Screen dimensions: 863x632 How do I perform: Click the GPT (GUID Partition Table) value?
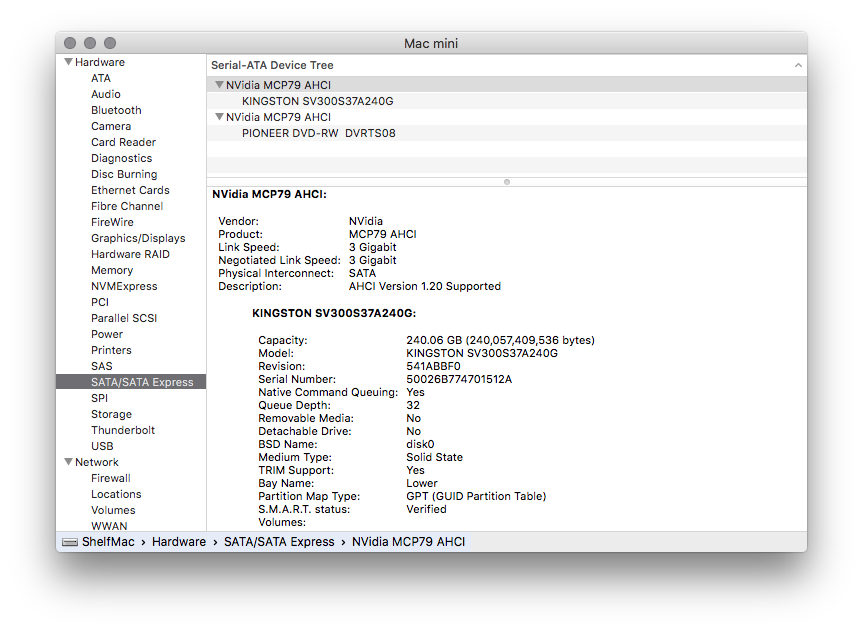click(476, 496)
